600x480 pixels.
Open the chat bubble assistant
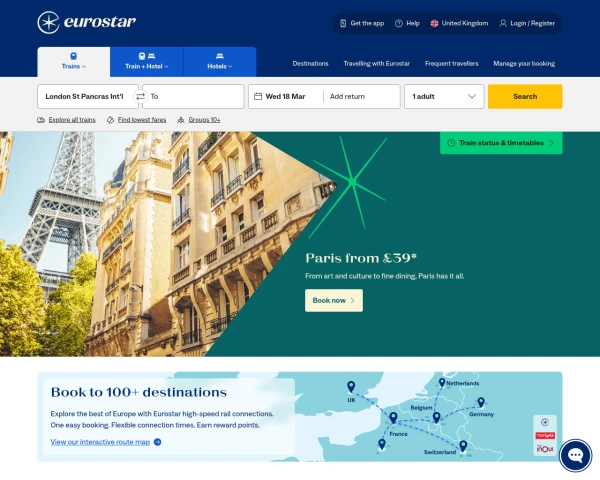coord(576,456)
